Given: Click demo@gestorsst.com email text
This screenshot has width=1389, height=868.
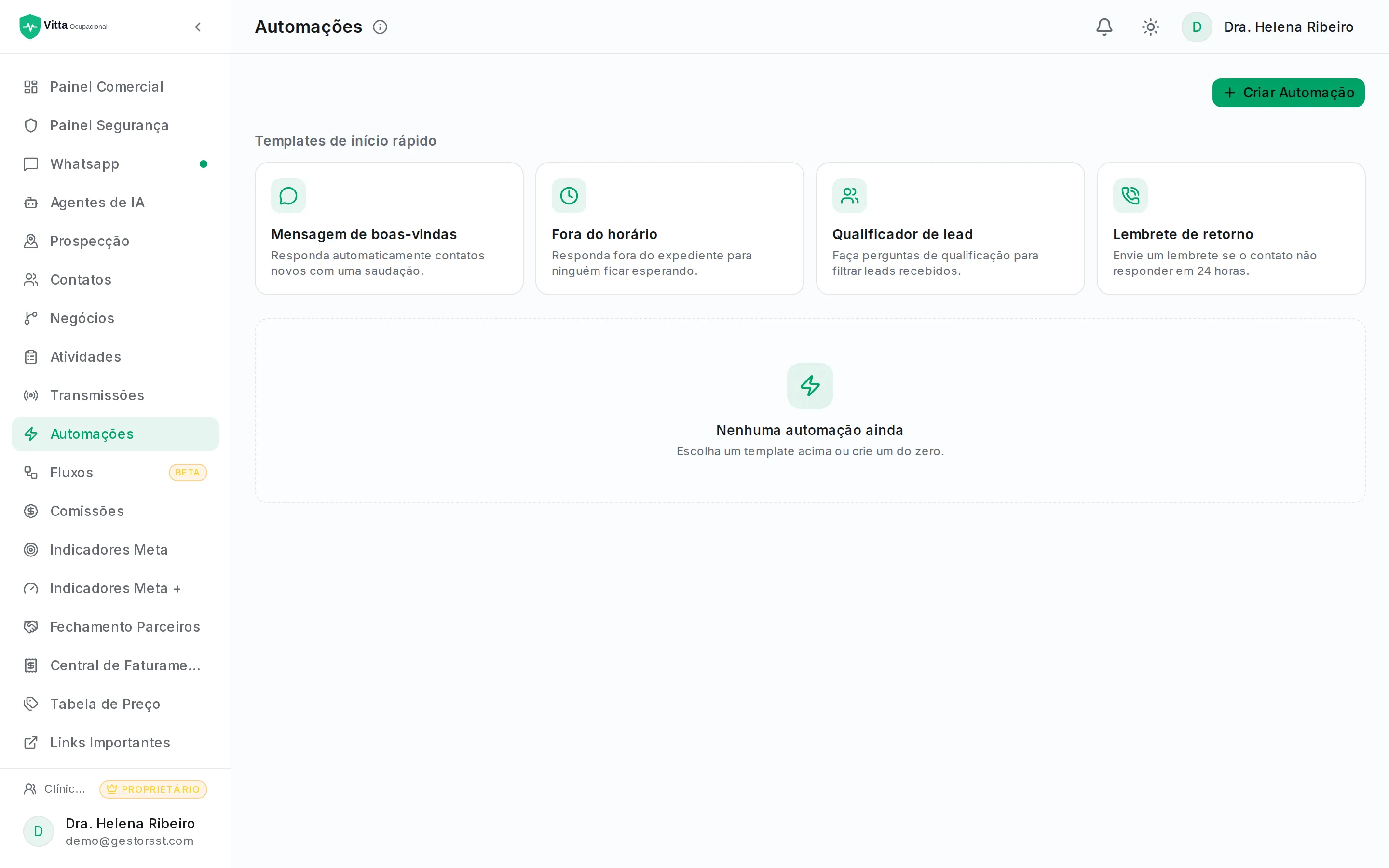Looking at the screenshot, I should [x=129, y=841].
